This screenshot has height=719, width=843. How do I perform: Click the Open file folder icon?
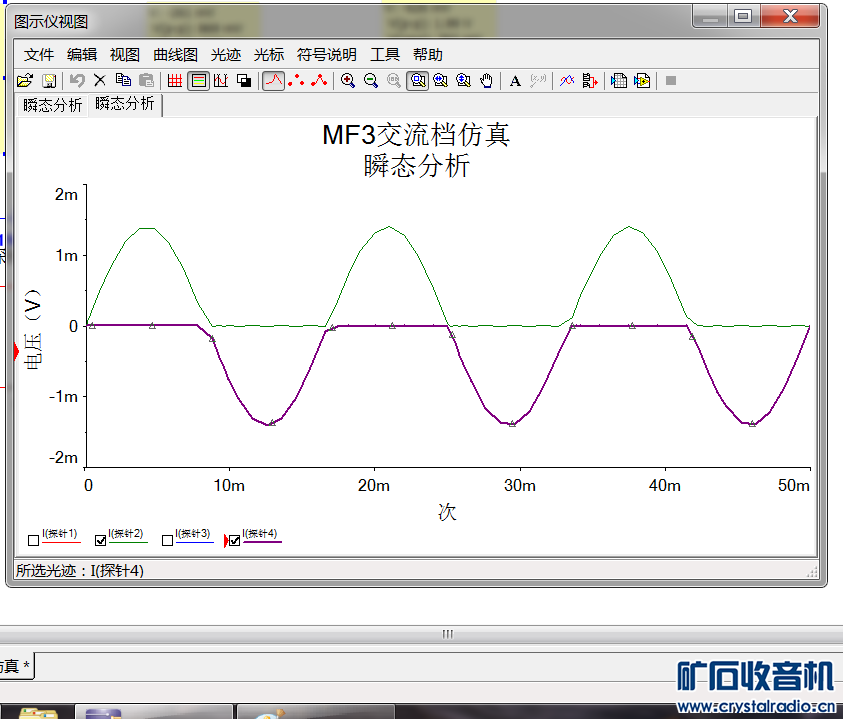tap(25, 81)
